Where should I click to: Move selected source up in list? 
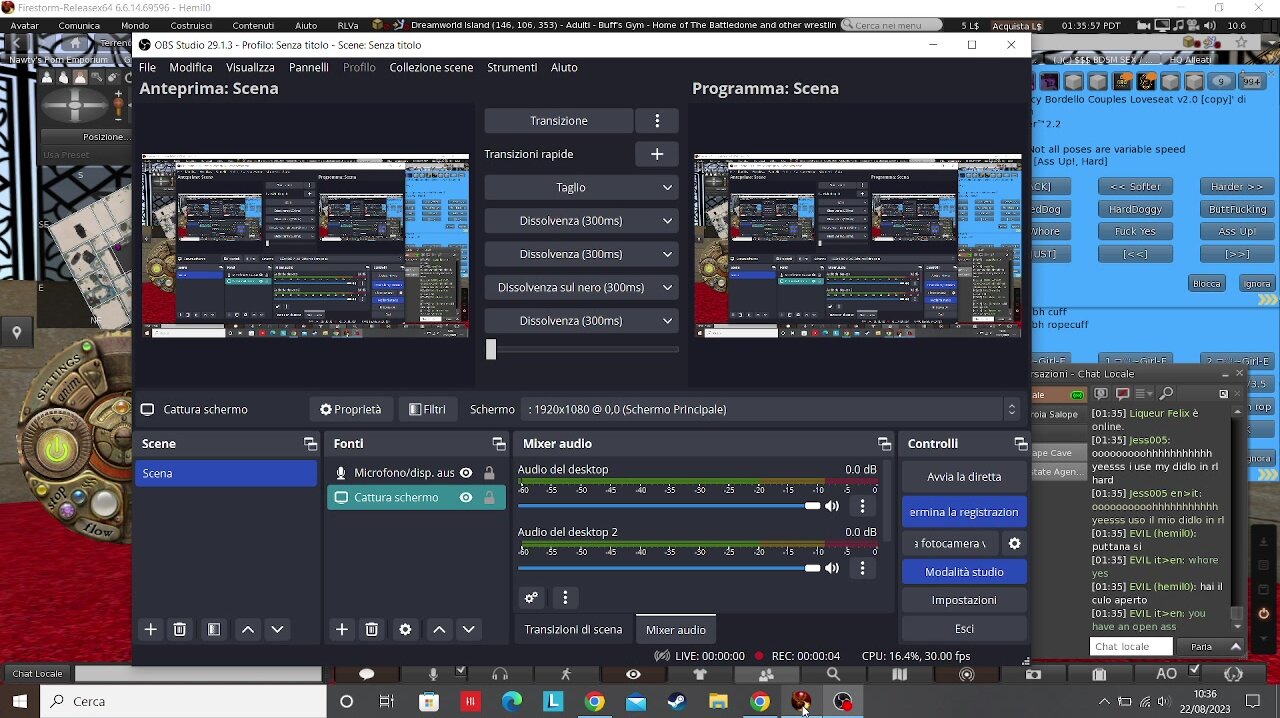pyautogui.click(x=439, y=629)
